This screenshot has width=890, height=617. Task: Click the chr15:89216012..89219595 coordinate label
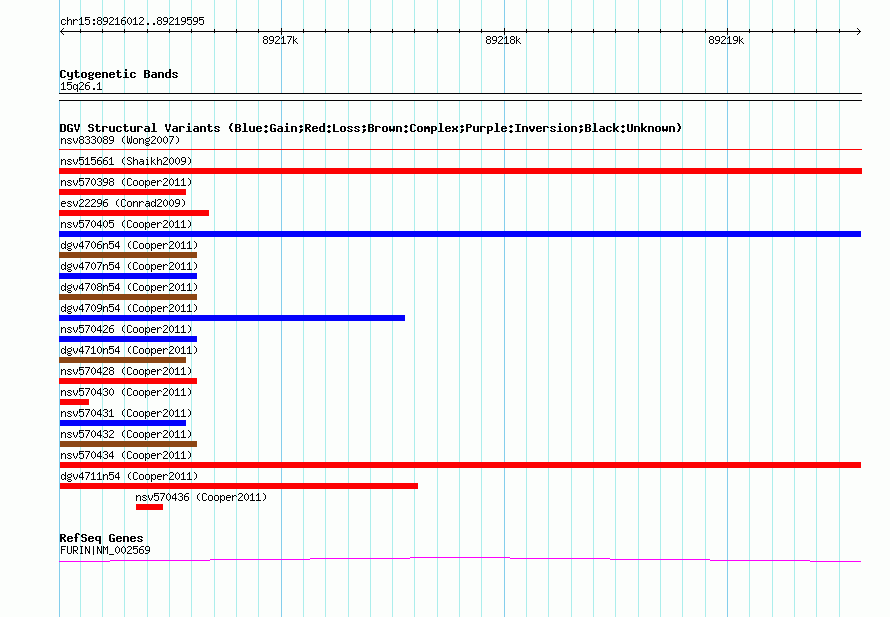tap(132, 21)
